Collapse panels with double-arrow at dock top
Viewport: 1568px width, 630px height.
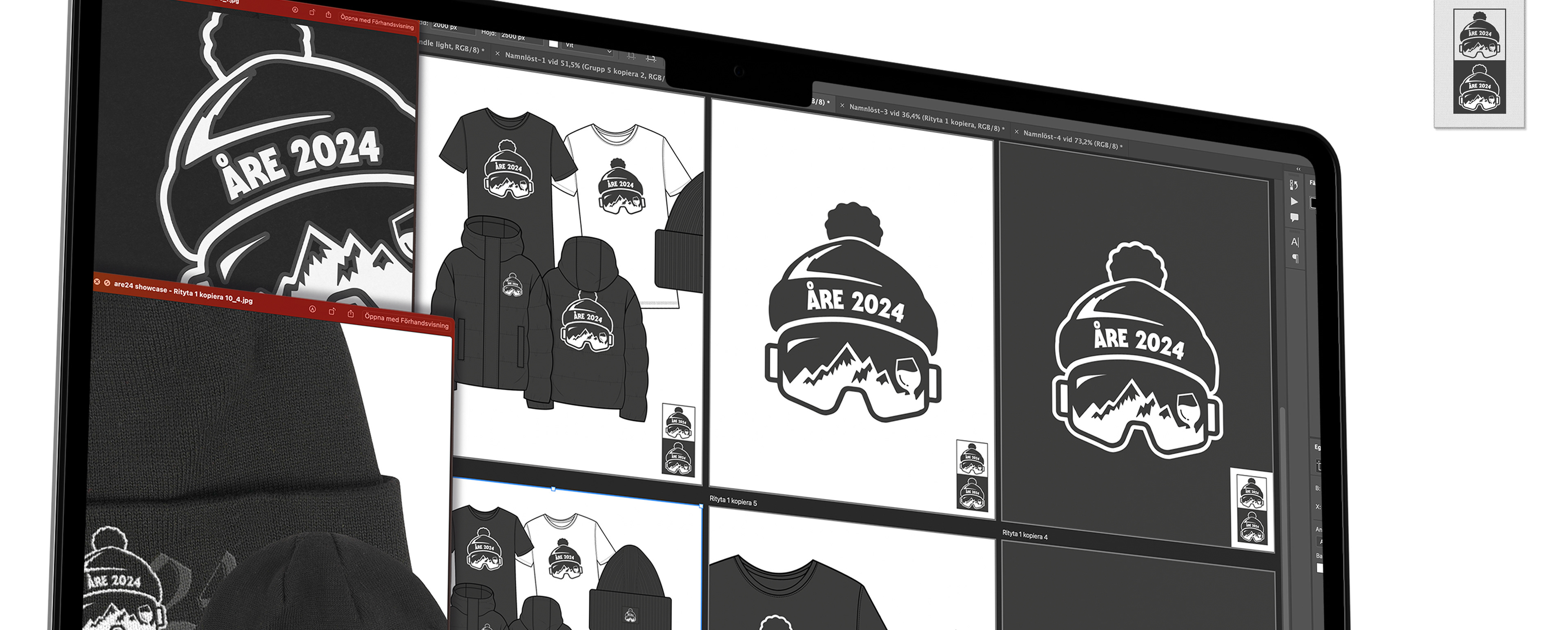pos(1298,169)
